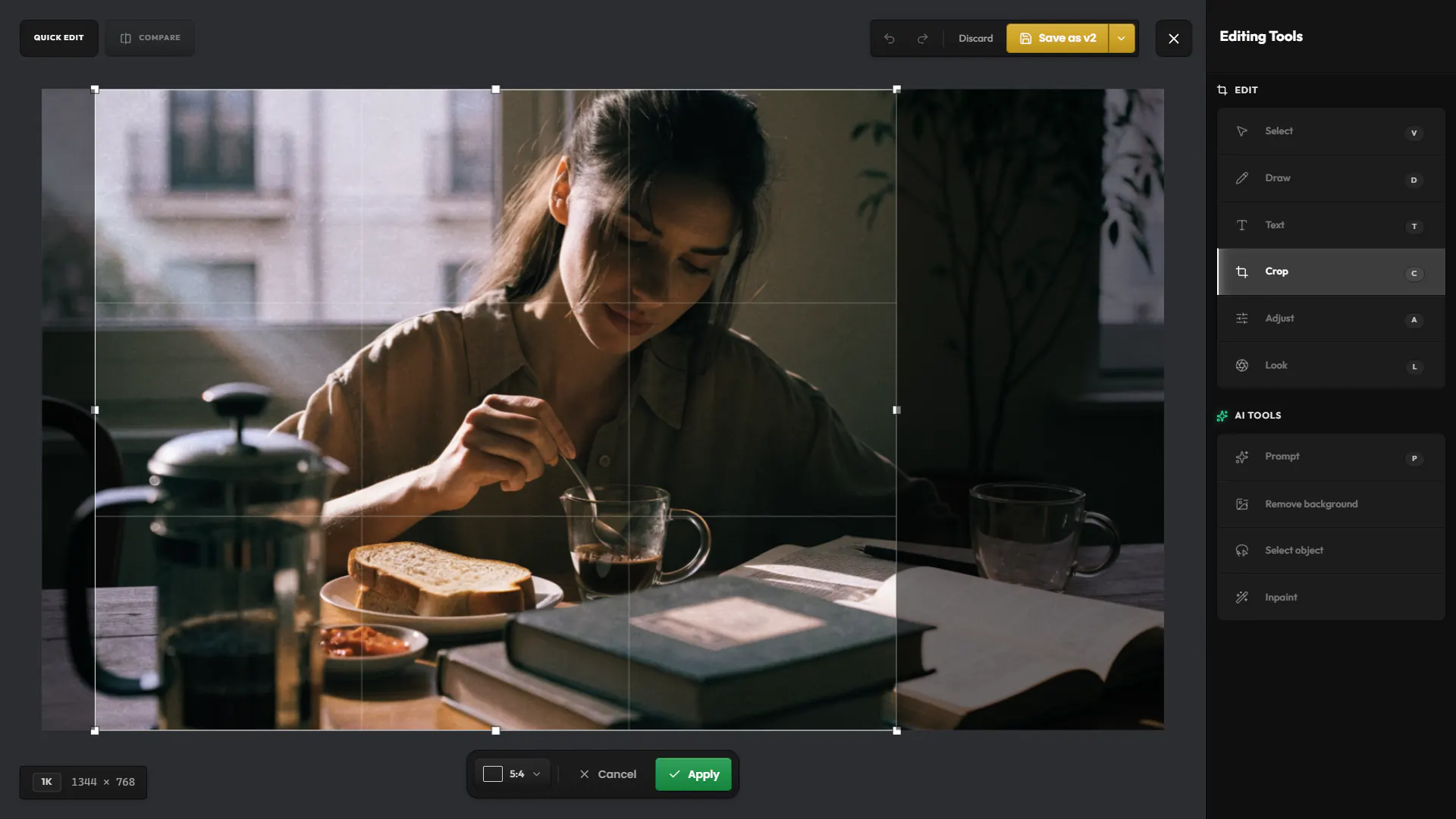This screenshot has height=819, width=1456.
Task: Click the bottom-left crop corner handle
Action: click(x=95, y=731)
